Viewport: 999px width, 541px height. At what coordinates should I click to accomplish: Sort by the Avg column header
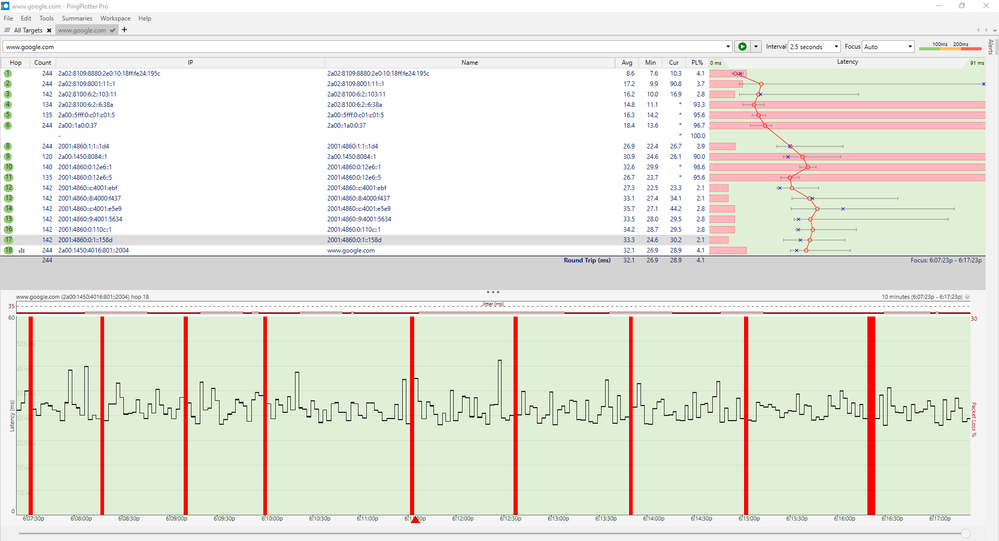coord(627,62)
